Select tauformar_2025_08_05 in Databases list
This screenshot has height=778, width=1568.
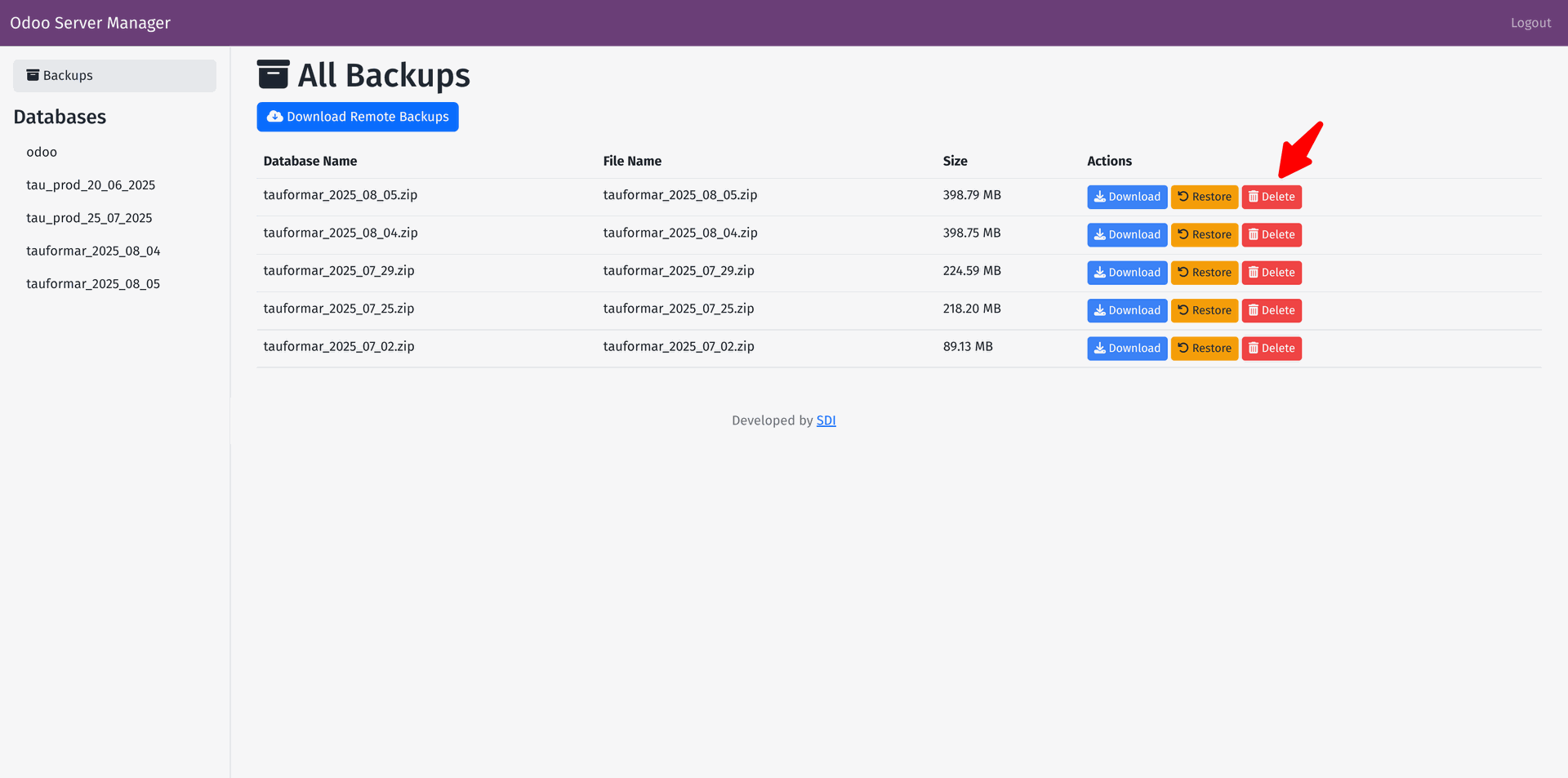pos(93,284)
